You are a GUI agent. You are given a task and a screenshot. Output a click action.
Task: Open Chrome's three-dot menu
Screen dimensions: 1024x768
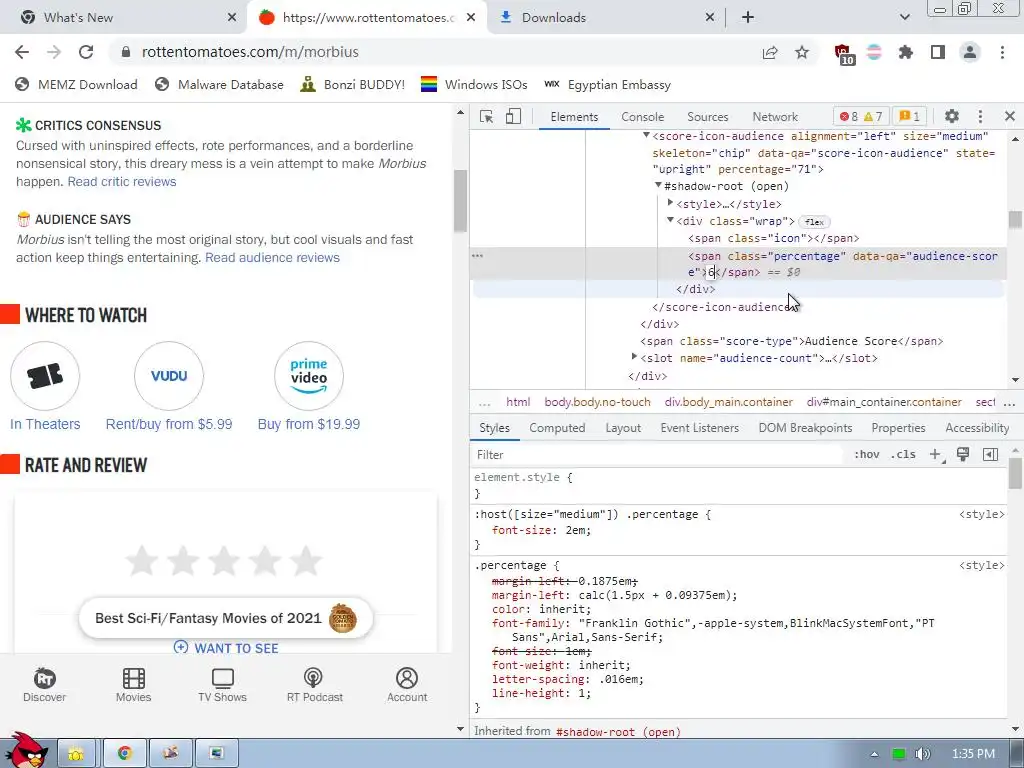pyautogui.click(x=1002, y=52)
